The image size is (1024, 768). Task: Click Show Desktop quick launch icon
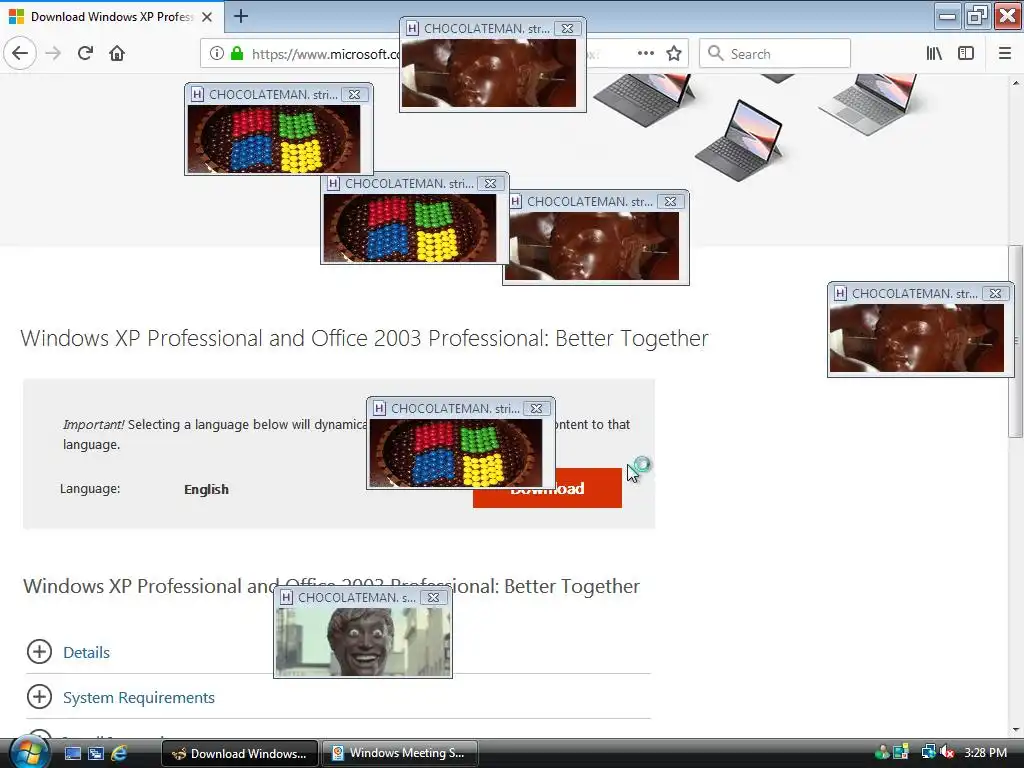[x=73, y=753]
